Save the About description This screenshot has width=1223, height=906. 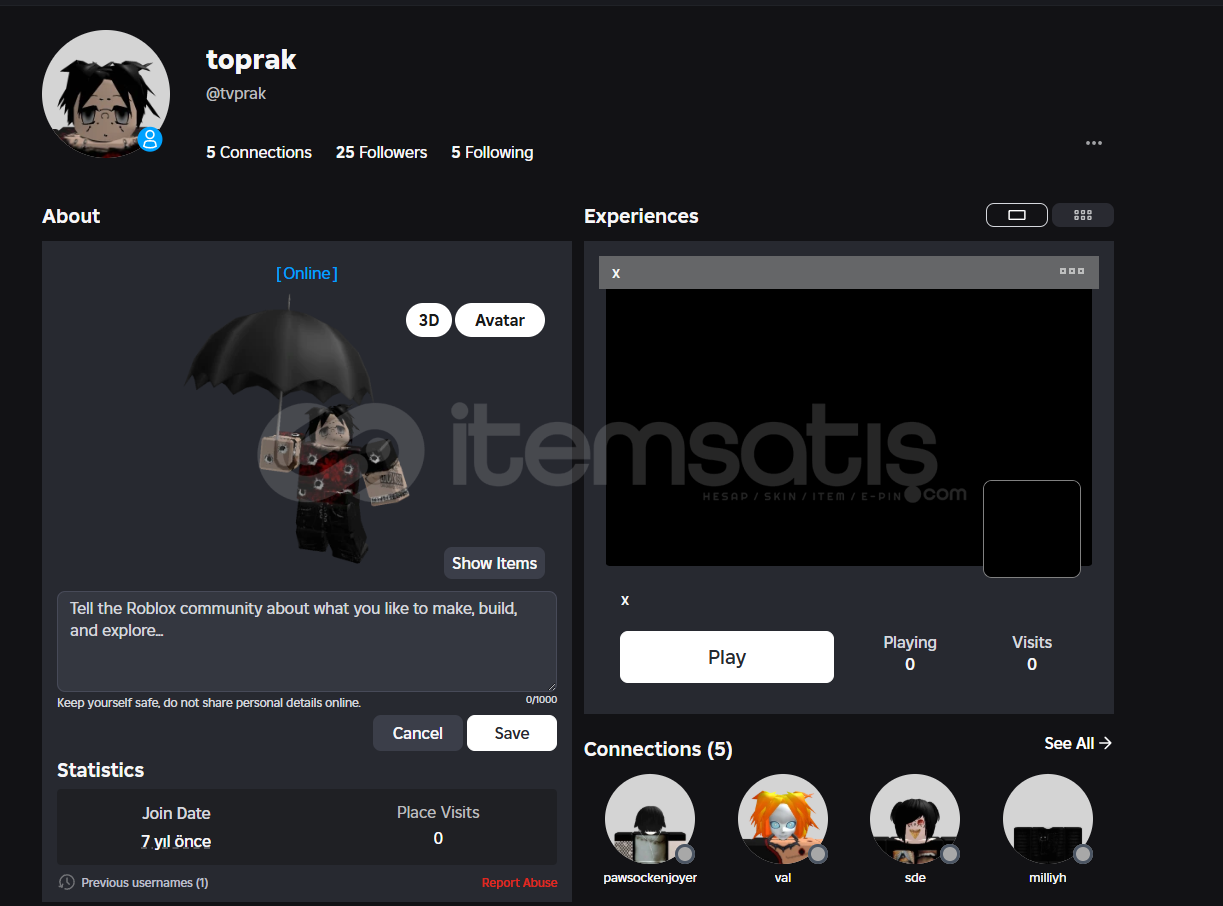(512, 733)
